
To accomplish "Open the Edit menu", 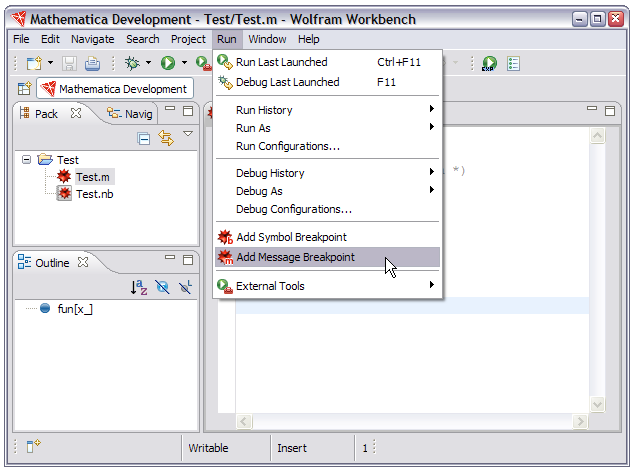I will 50,39.
